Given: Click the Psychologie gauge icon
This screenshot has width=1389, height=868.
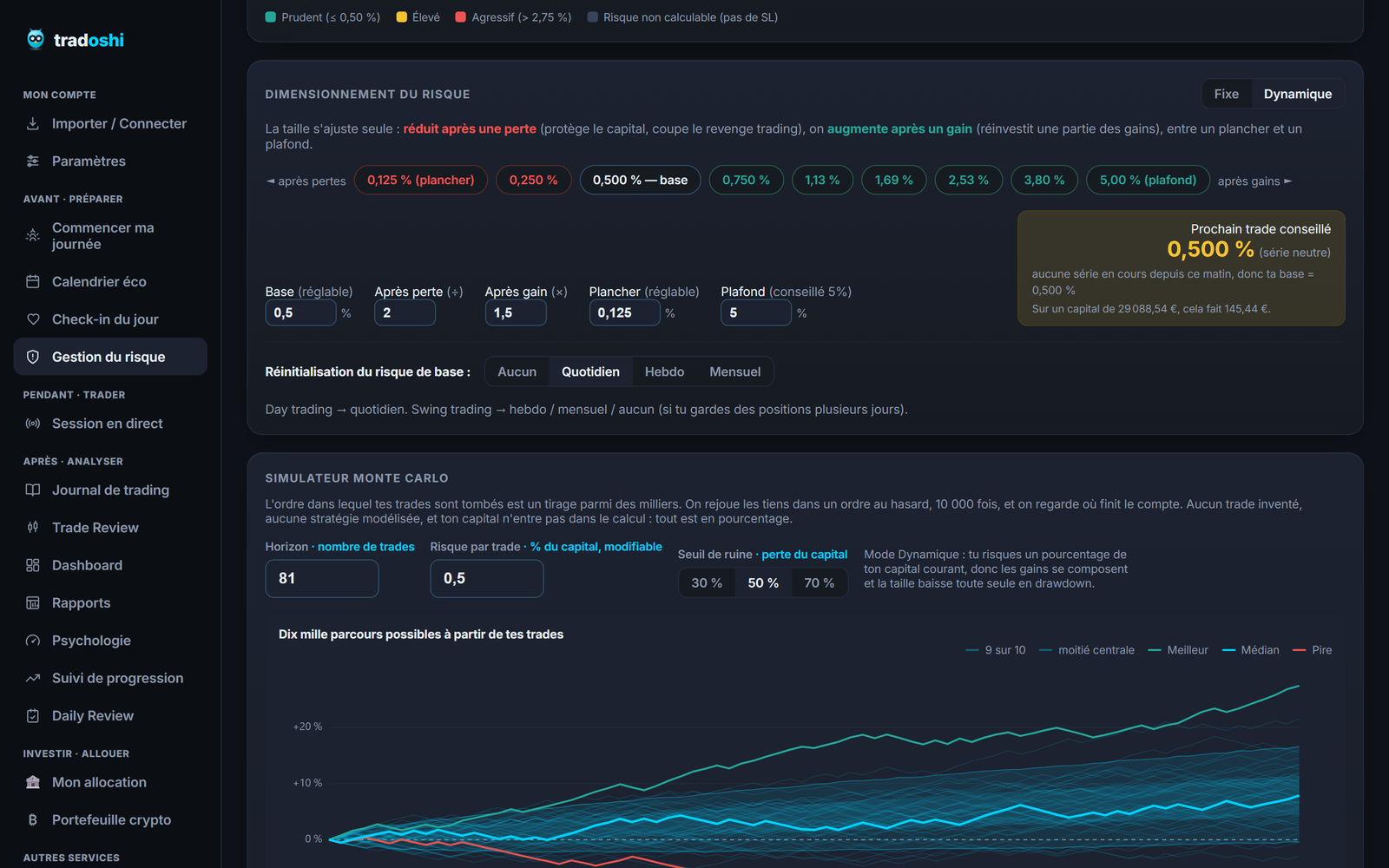Looking at the screenshot, I should (33, 641).
